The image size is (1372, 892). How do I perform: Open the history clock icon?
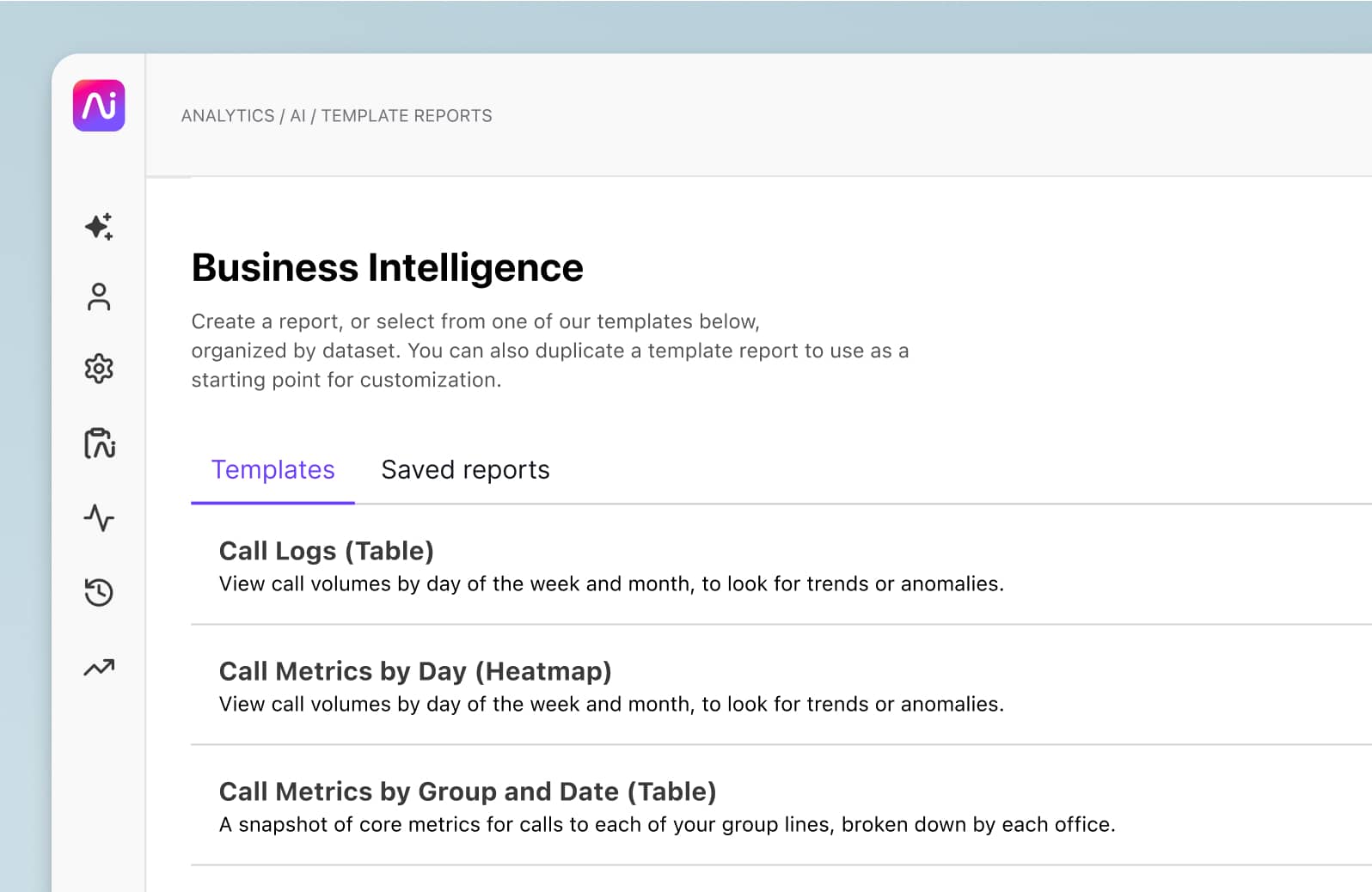(99, 592)
